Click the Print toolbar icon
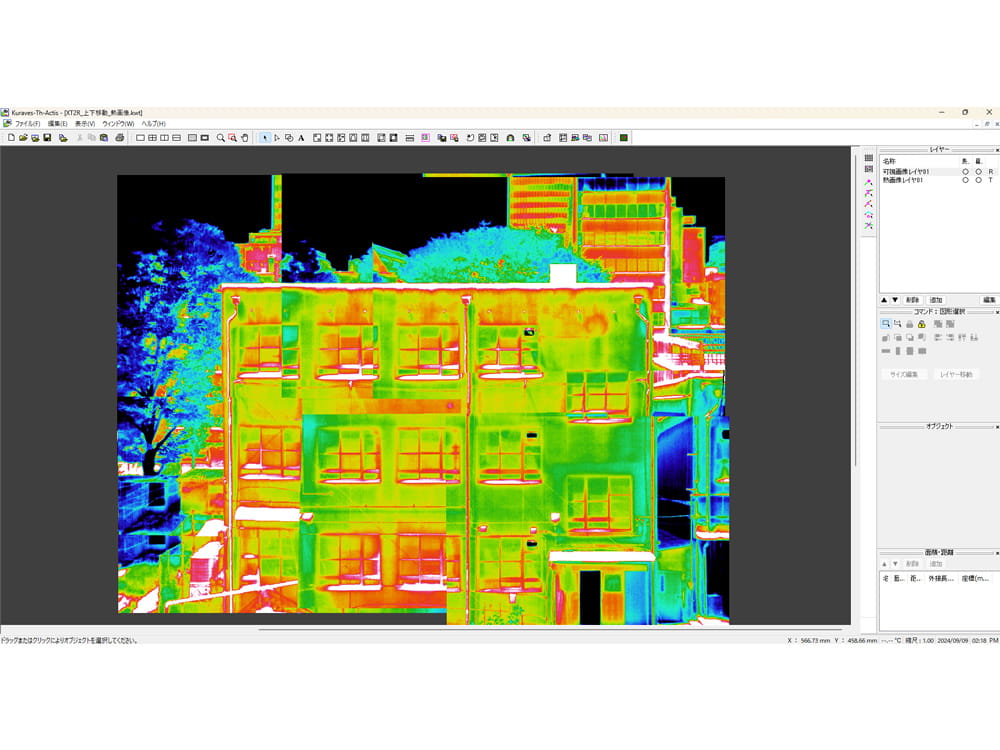This screenshot has height=750, width=1000. click(119, 137)
